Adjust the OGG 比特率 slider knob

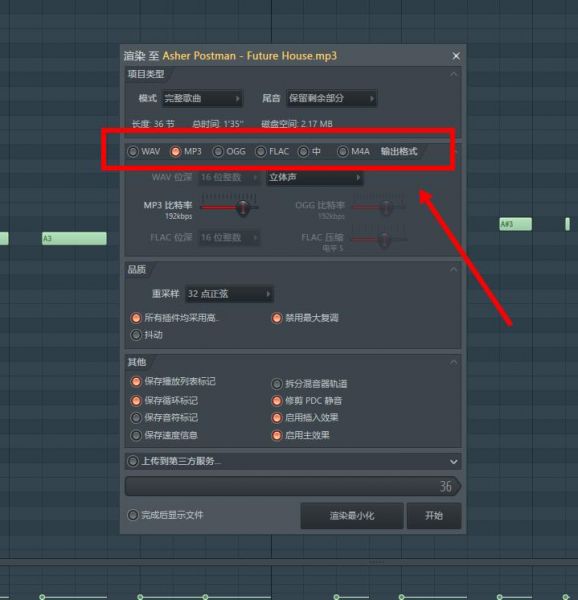[386, 208]
